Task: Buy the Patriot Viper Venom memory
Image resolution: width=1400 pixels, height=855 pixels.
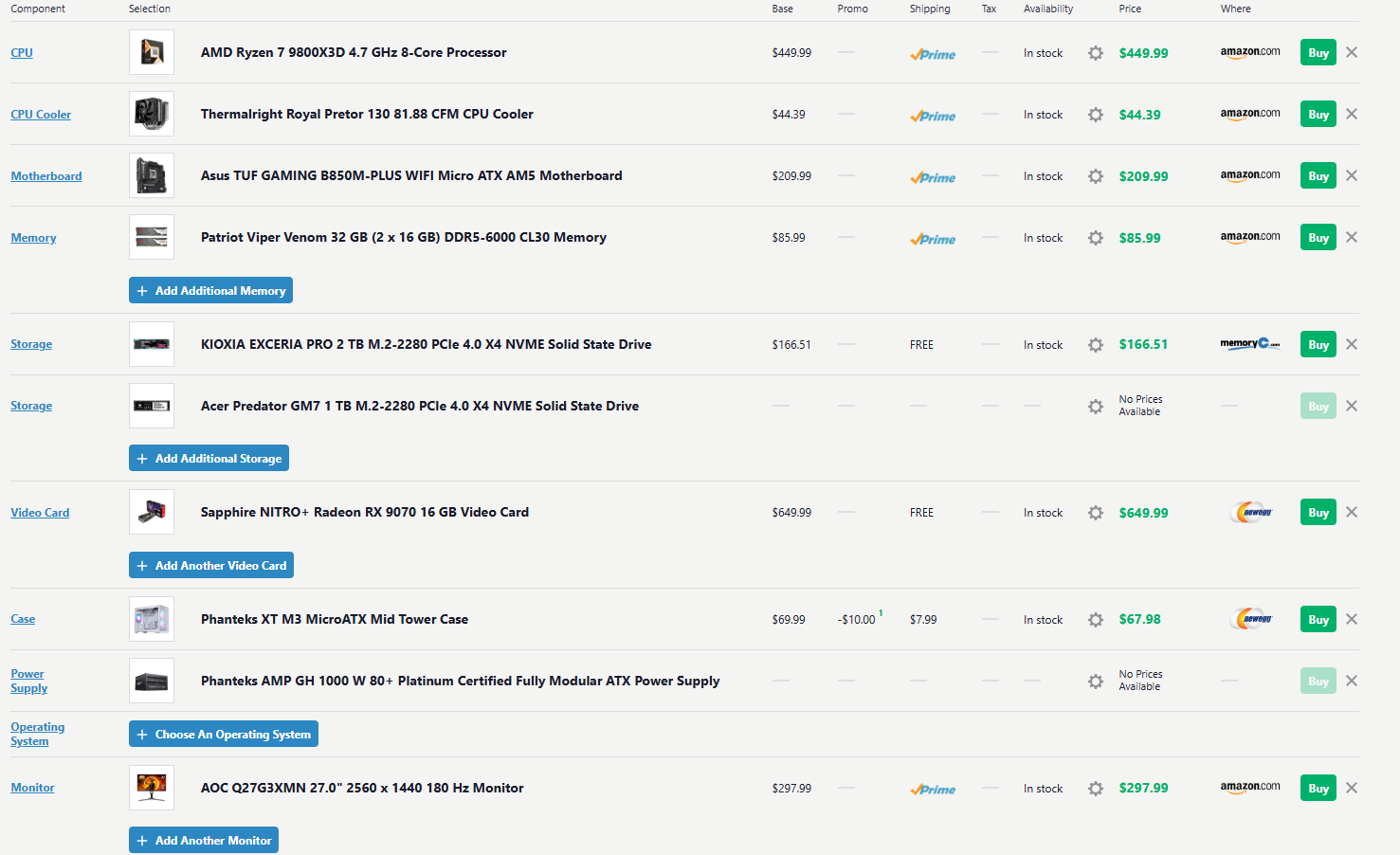Action: tap(1318, 238)
